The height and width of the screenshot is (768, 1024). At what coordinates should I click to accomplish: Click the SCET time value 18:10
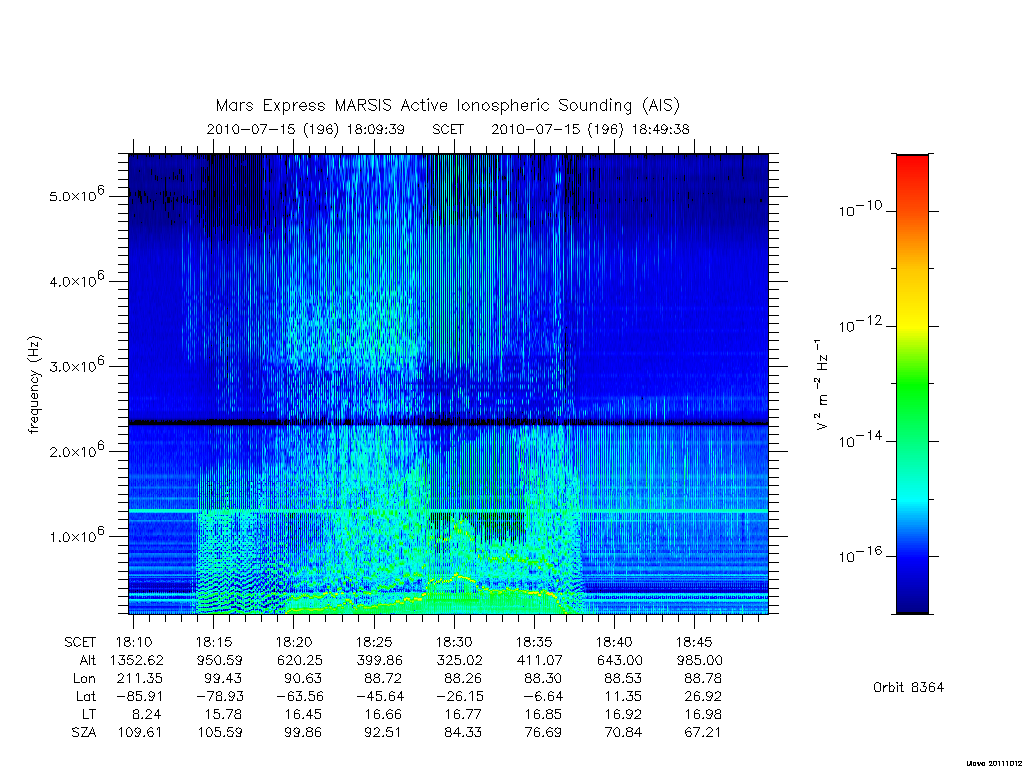click(x=134, y=642)
